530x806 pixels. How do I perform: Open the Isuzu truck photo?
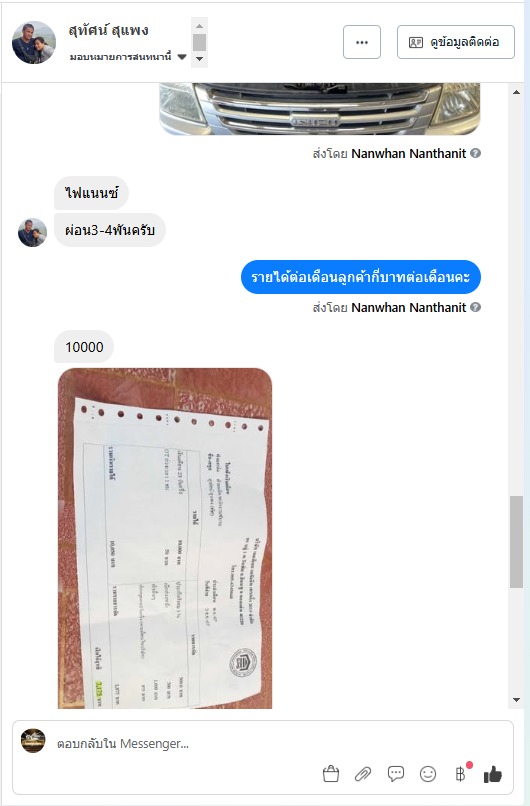319,109
